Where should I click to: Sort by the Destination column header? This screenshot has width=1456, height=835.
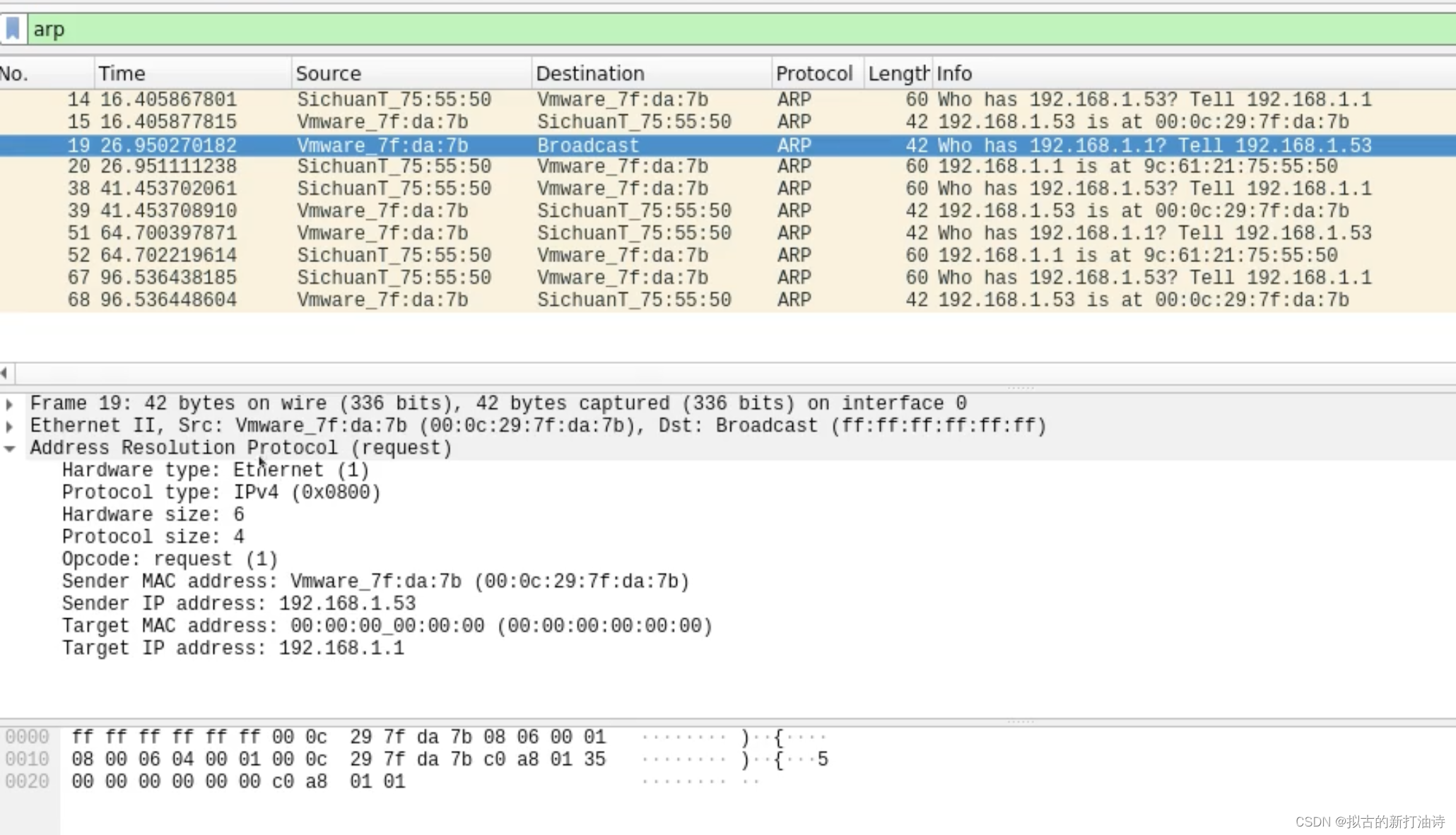[652, 73]
